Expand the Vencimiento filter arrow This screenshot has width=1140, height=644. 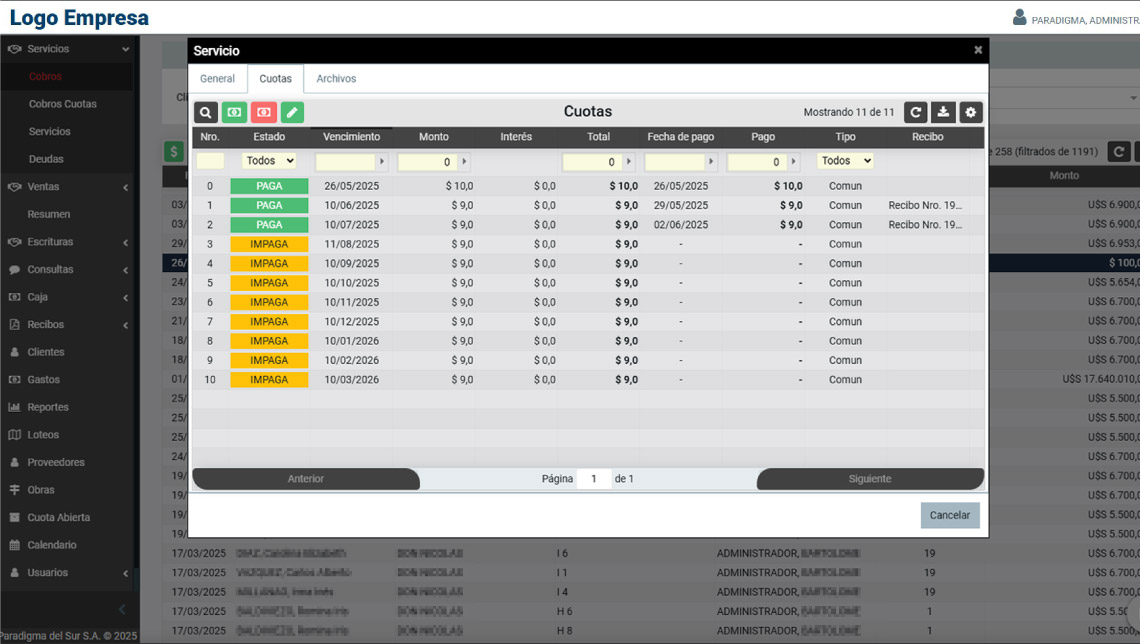tap(381, 162)
